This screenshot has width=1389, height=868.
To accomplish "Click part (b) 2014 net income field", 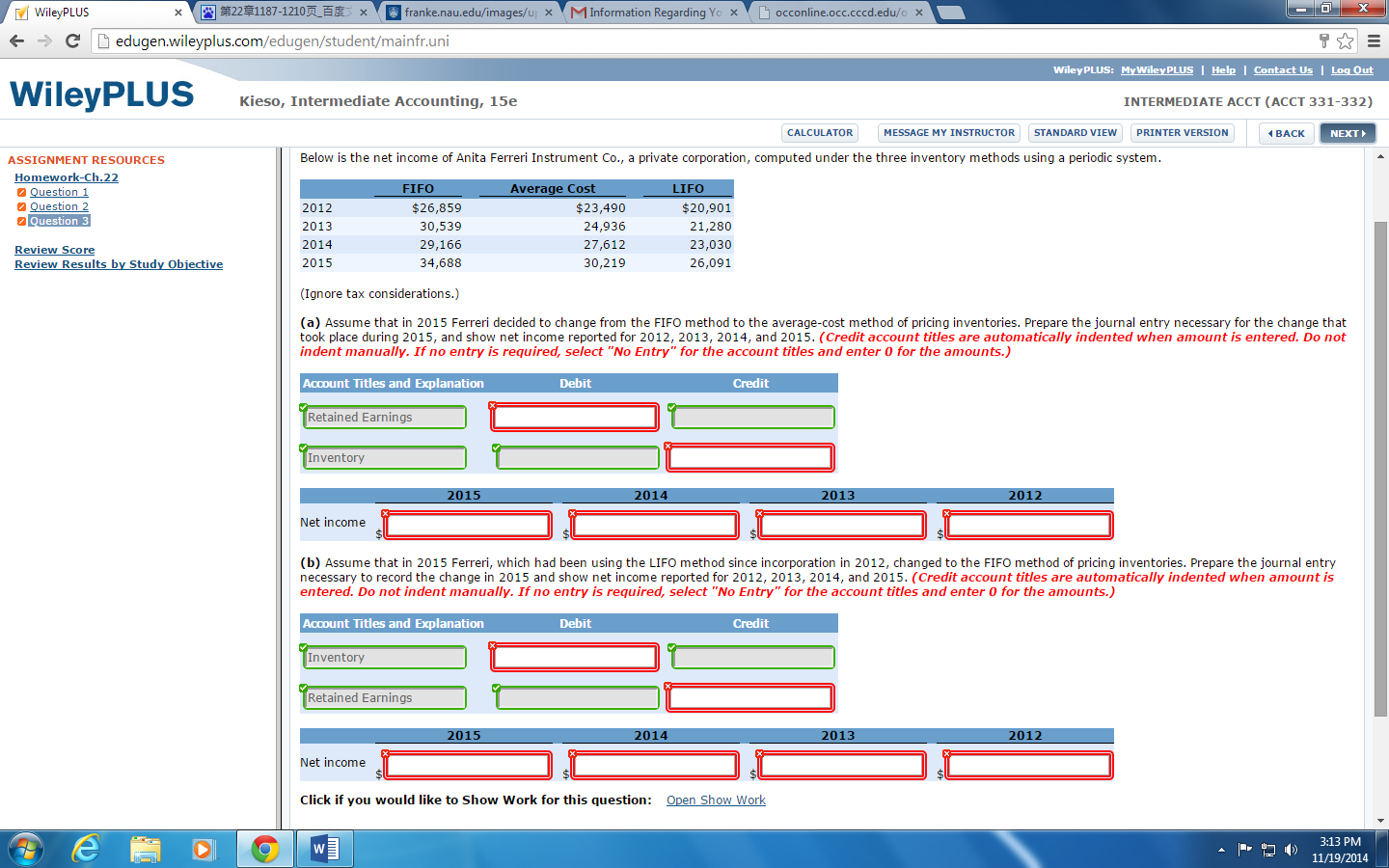I will coord(655,766).
